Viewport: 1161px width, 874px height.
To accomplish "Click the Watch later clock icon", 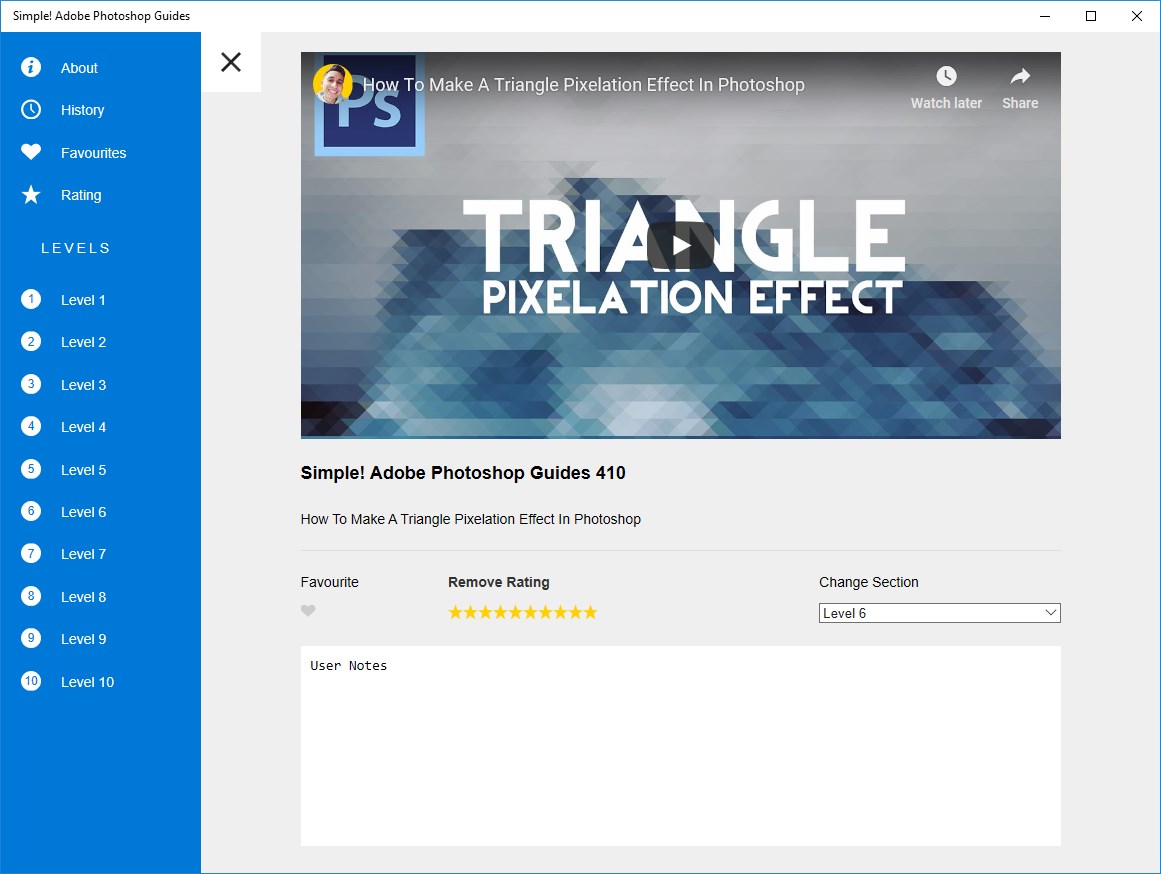I will point(946,76).
